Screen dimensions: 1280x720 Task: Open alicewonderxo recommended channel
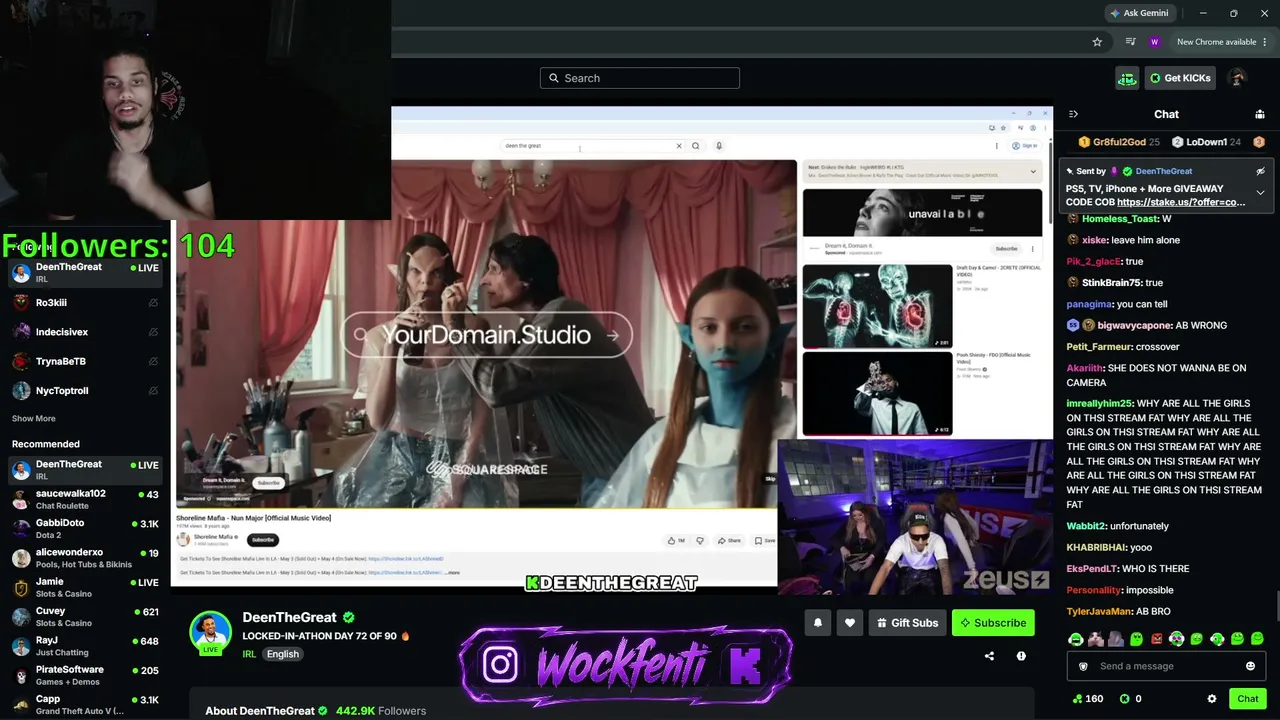85,558
